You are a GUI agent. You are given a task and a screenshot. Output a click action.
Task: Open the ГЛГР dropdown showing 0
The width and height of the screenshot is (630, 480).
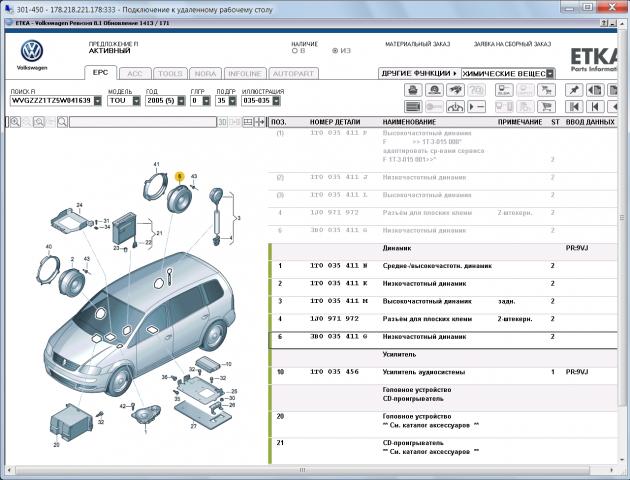coord(206,101)
